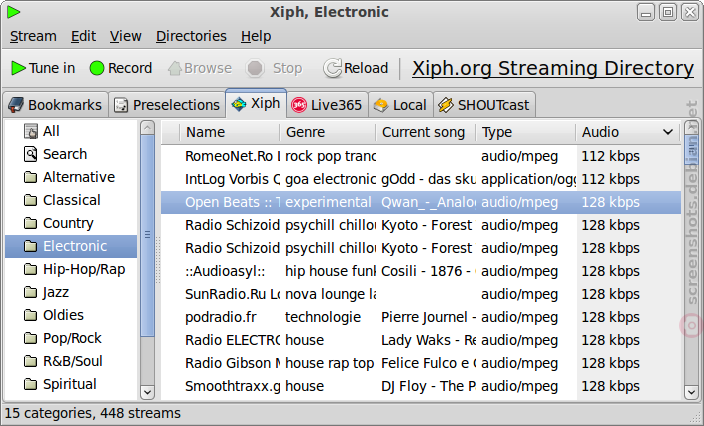This screenshot has width=704, height=426.
Task: Click the Classical folder icon
Action: [31, 200]
